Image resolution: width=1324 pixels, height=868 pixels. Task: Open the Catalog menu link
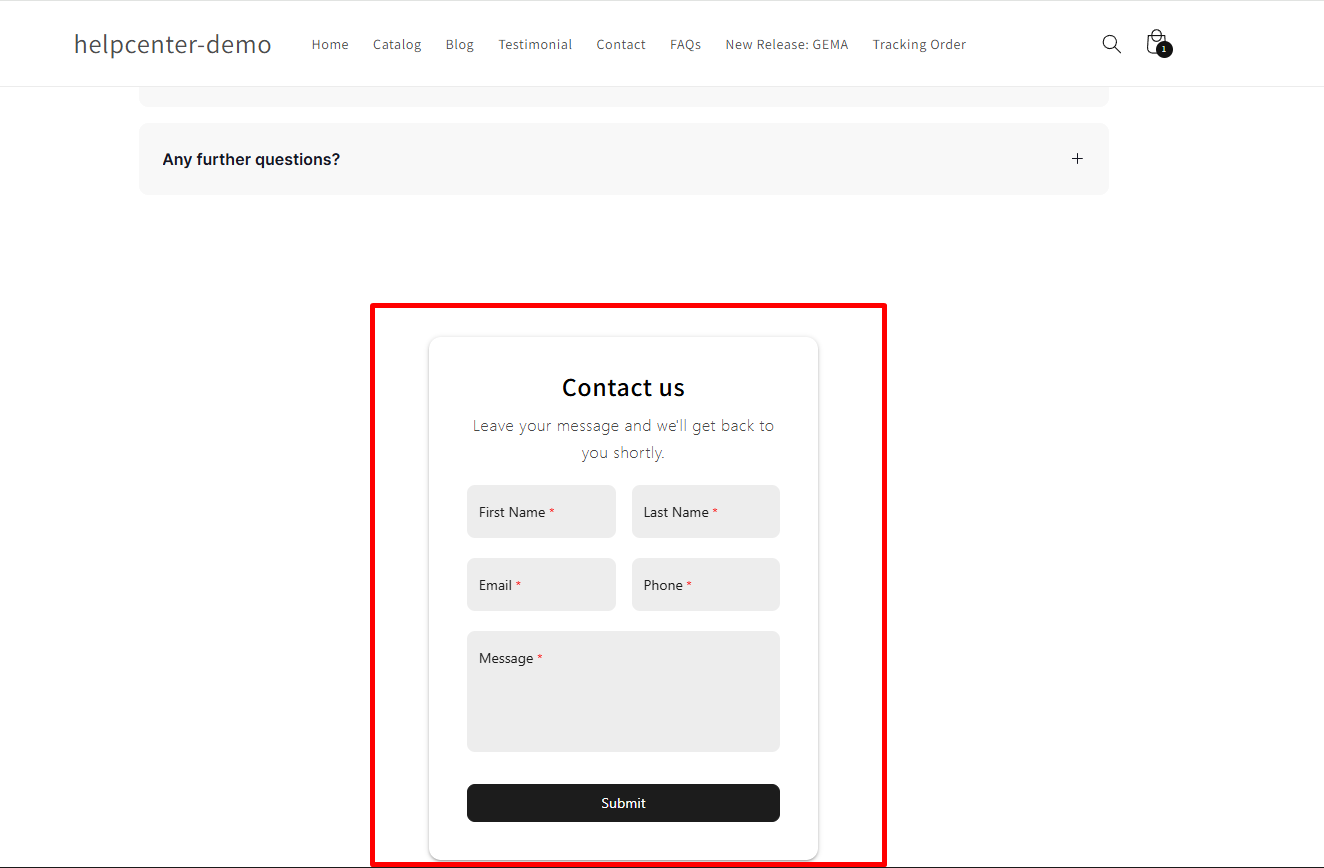pos(397,45)
